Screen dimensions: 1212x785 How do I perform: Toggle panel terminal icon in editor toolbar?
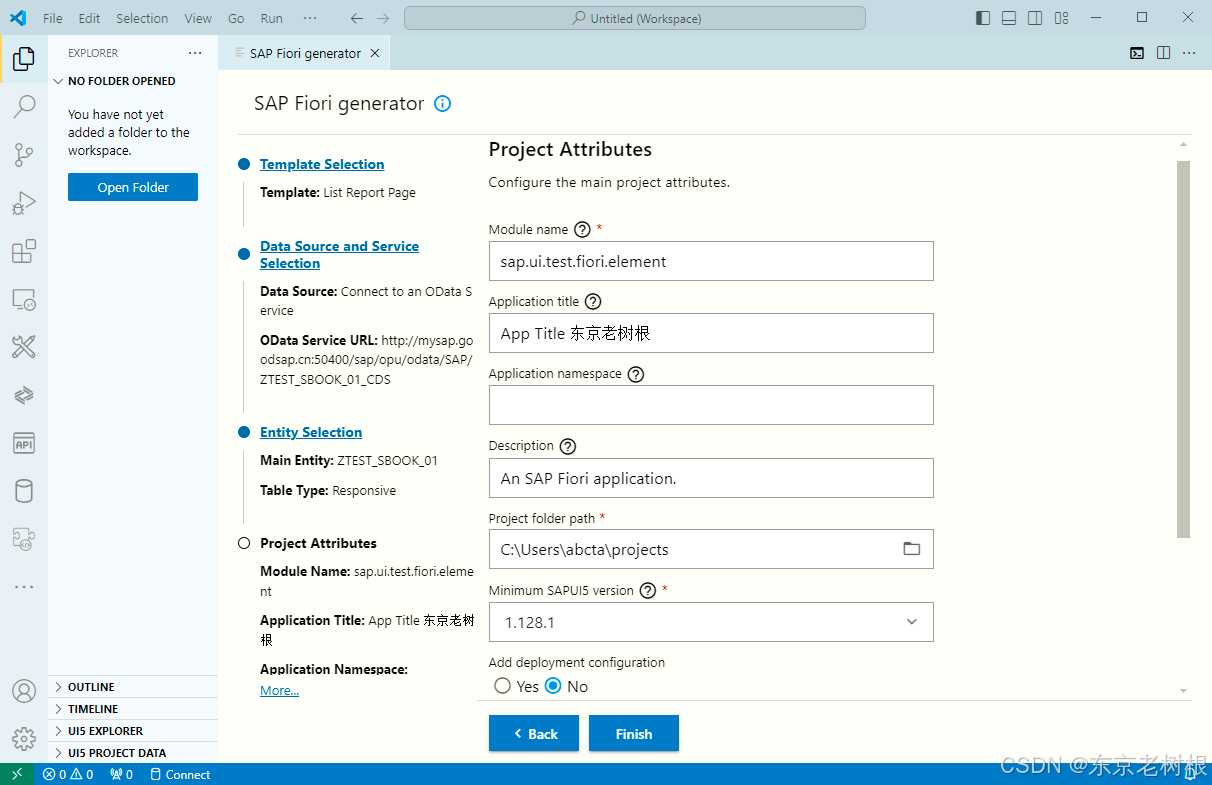tap(1138, 53)
